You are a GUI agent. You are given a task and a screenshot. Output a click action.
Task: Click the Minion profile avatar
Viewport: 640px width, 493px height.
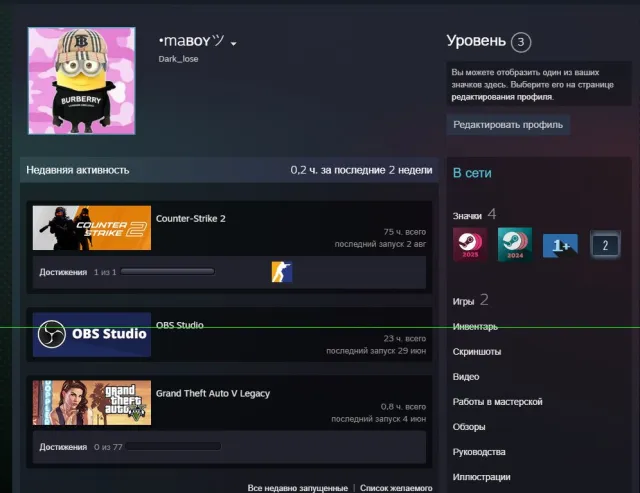(82, 81)
